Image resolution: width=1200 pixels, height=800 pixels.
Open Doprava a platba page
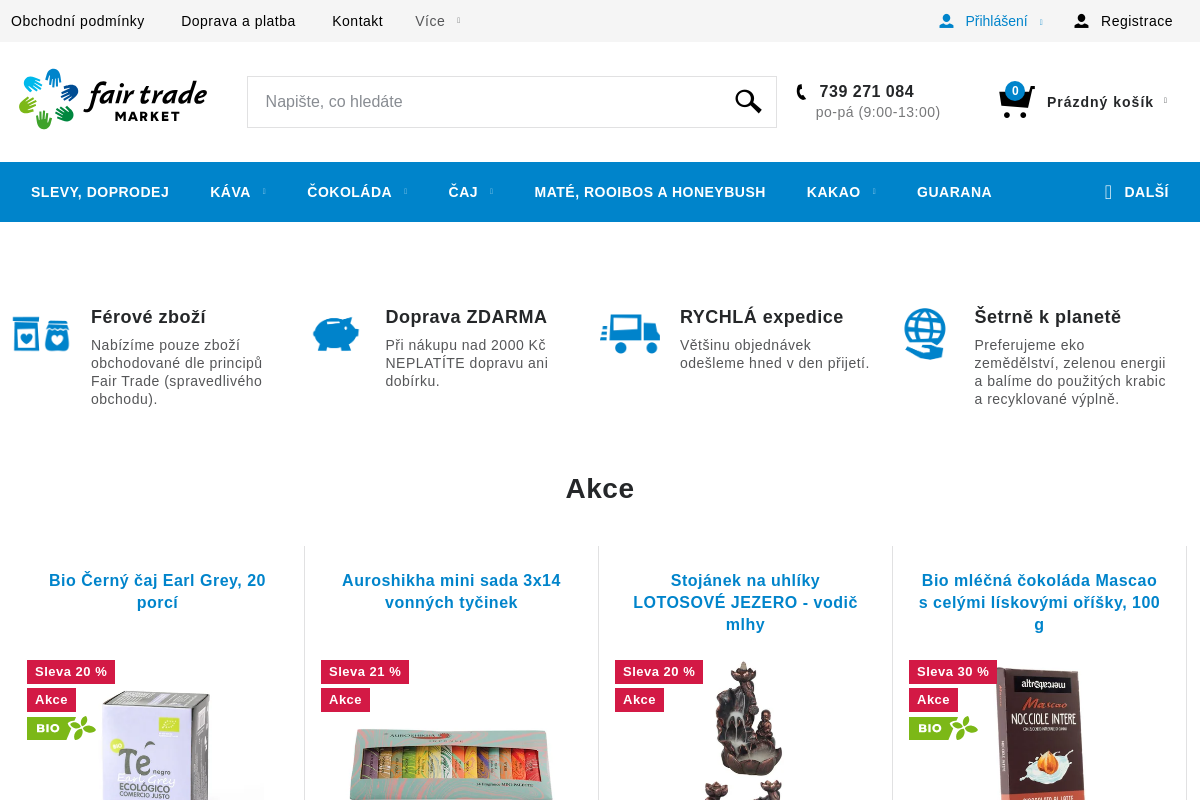click(238, 21)
